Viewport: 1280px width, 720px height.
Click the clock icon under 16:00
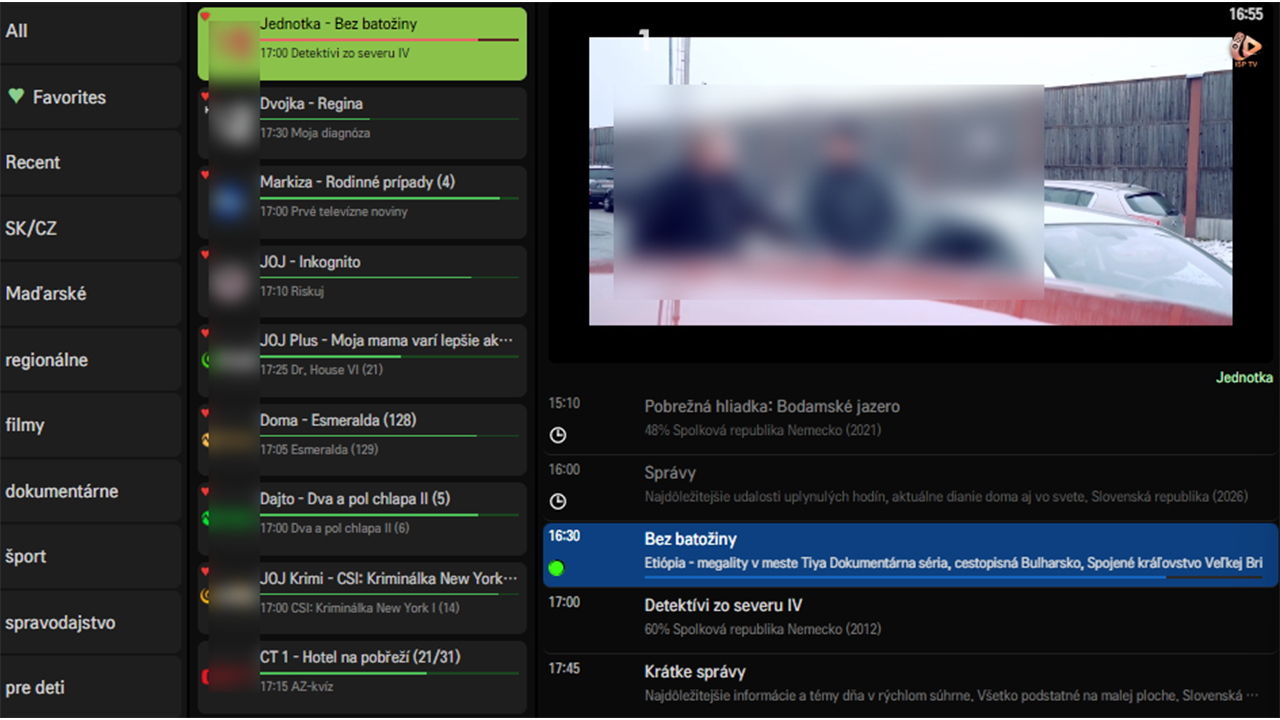coord(558,501)
